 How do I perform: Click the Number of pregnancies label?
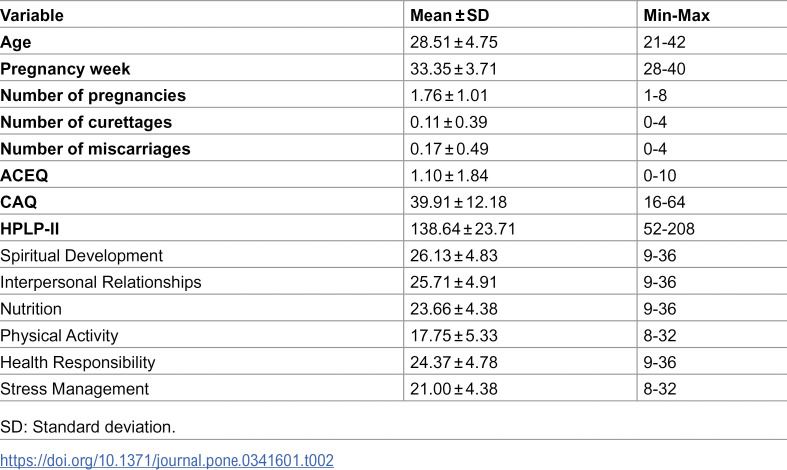pos(93,95)
